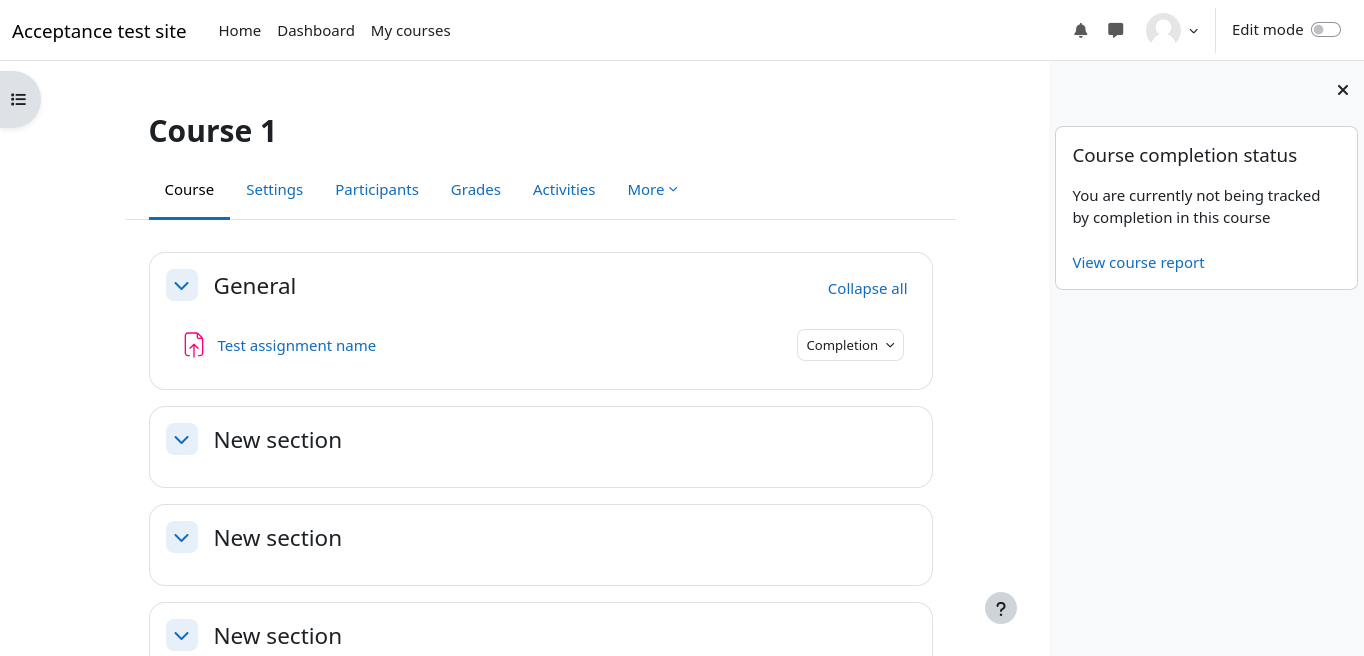1364x656 pixels.
Task: Expand the More menu tab
Action: point(652,190)
